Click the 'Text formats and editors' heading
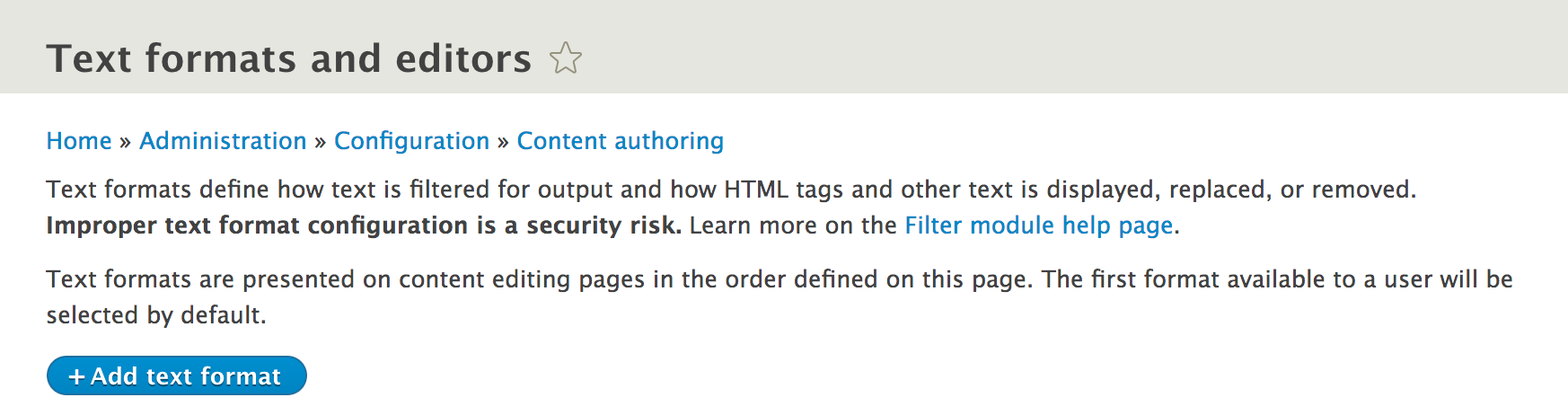The image size is (1568, 415). tap(288, 59)
